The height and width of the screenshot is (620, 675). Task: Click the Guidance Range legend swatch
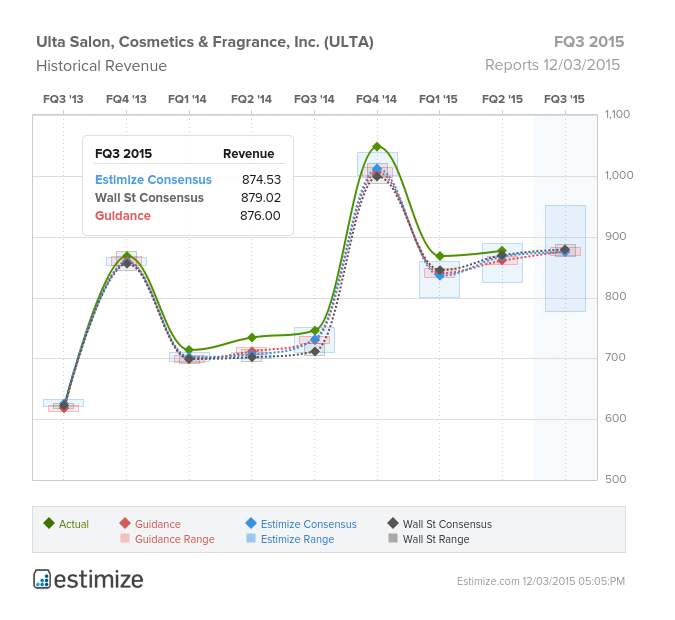(x=125, y=538)
